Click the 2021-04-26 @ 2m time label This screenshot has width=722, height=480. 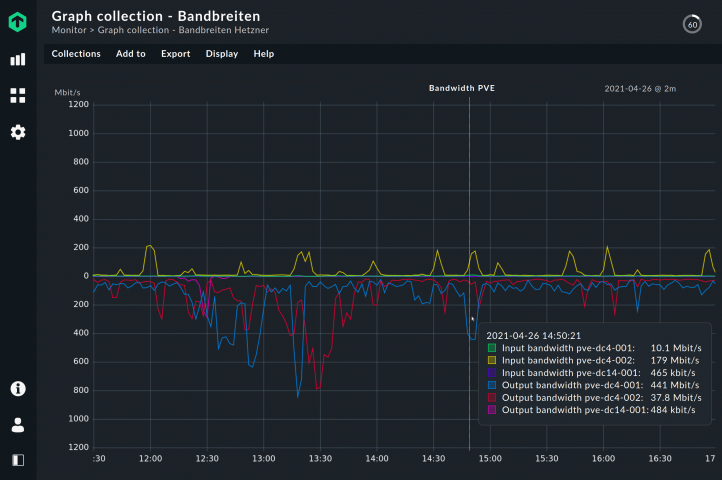point(640,88)
